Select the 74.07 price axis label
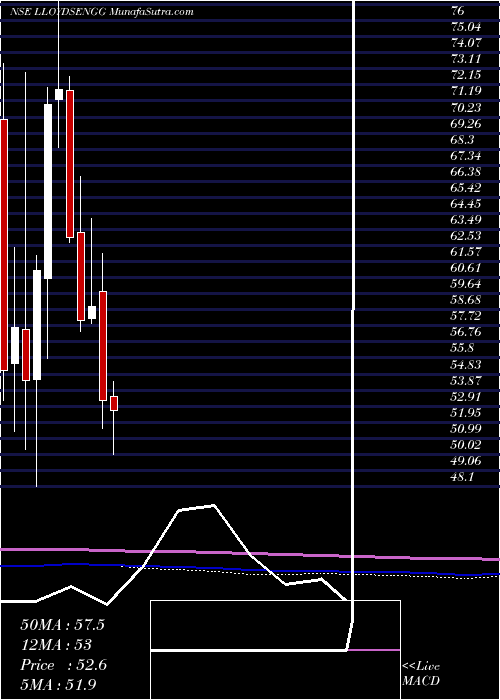The width and height of the screenshot is (500, 700). 466,43
